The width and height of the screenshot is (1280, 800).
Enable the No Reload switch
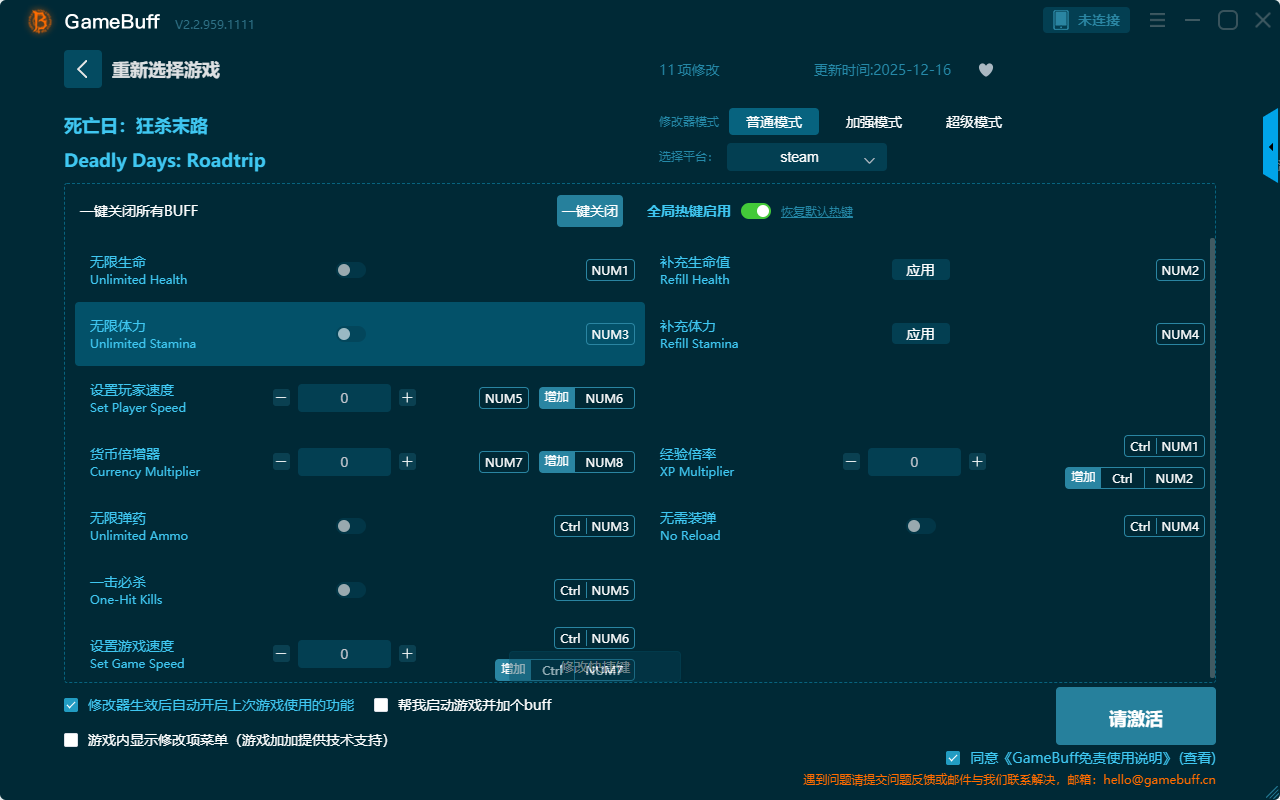click(x=920, y=526)
